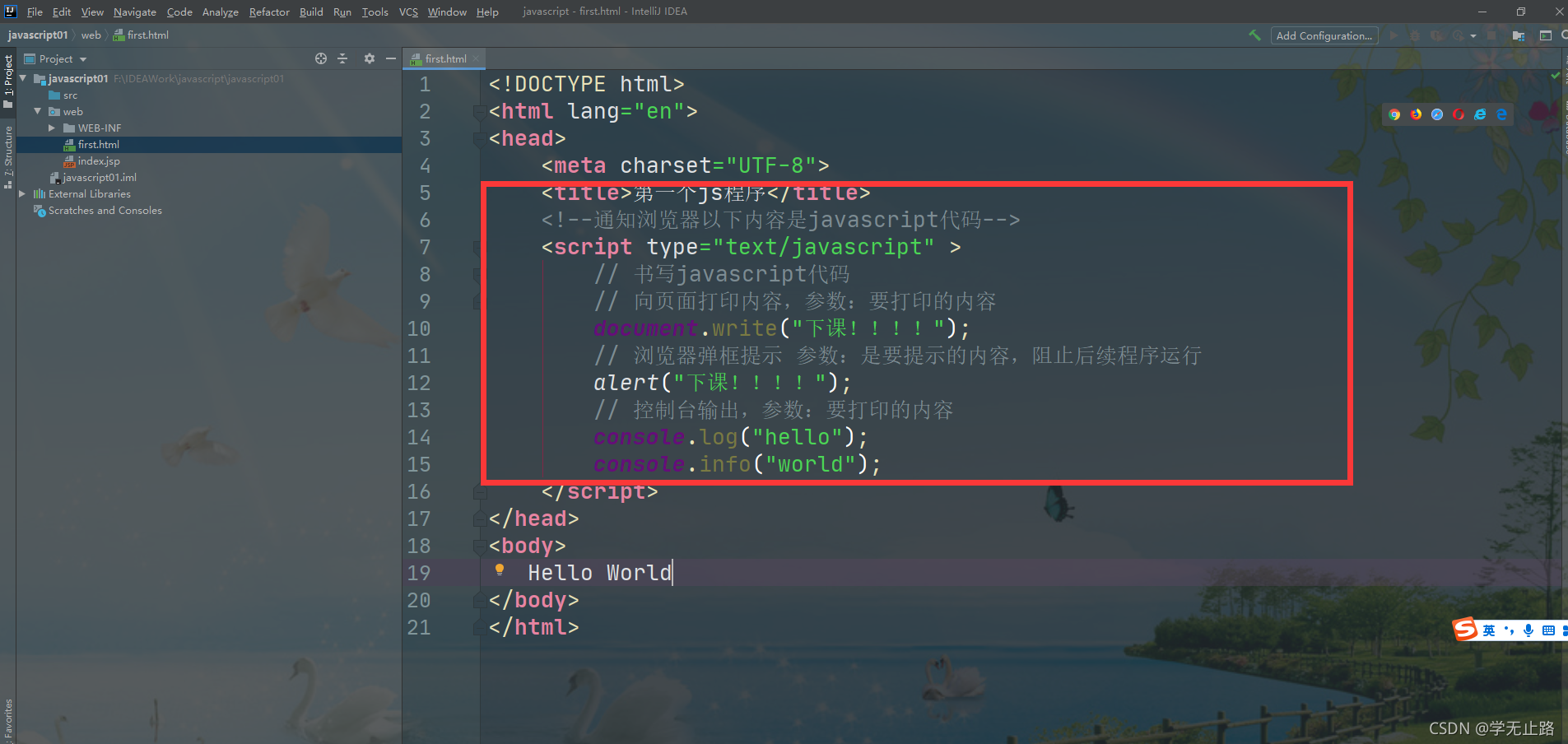This screenshot has width=1568, height=744.
Task: Toggle Sogou punctuation mode icon
Action: pyautogui.click(x=1509, y=630)
